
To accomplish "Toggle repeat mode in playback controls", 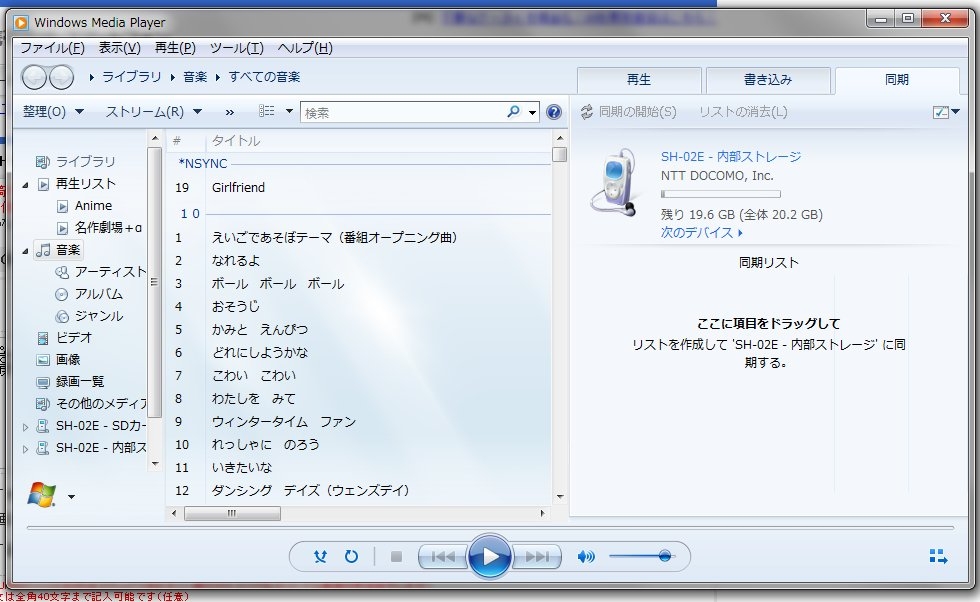I will click(351, 557).
